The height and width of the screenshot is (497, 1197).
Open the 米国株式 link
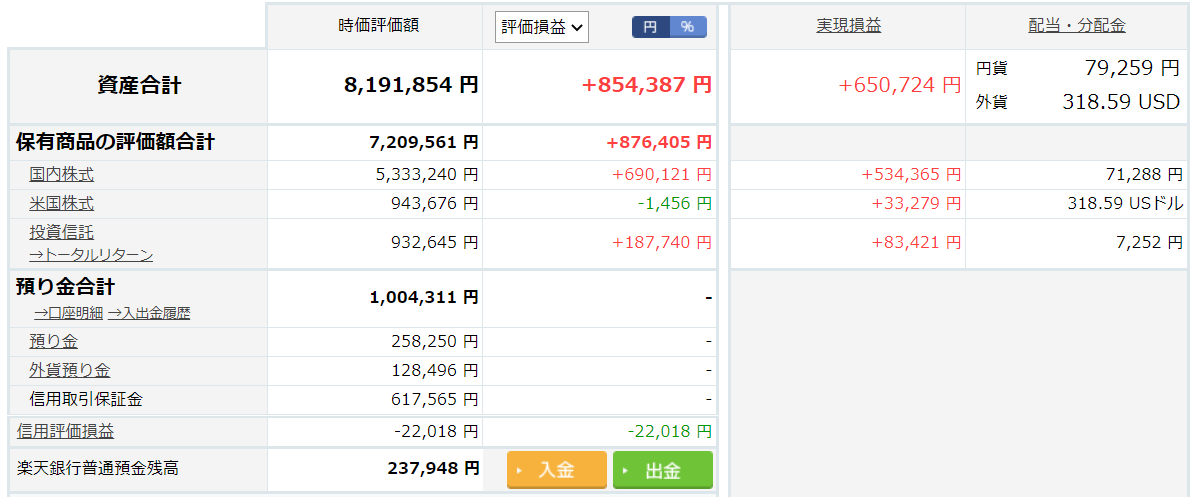tap(62, 204)
